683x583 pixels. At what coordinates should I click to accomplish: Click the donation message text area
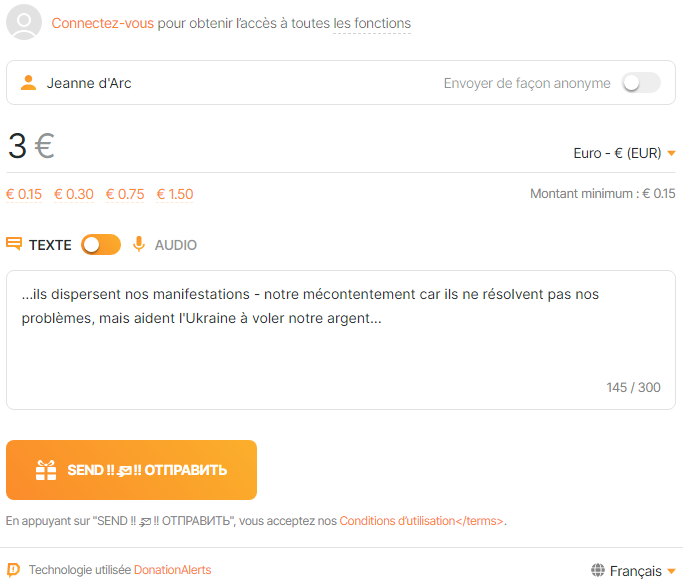[340, 340]
